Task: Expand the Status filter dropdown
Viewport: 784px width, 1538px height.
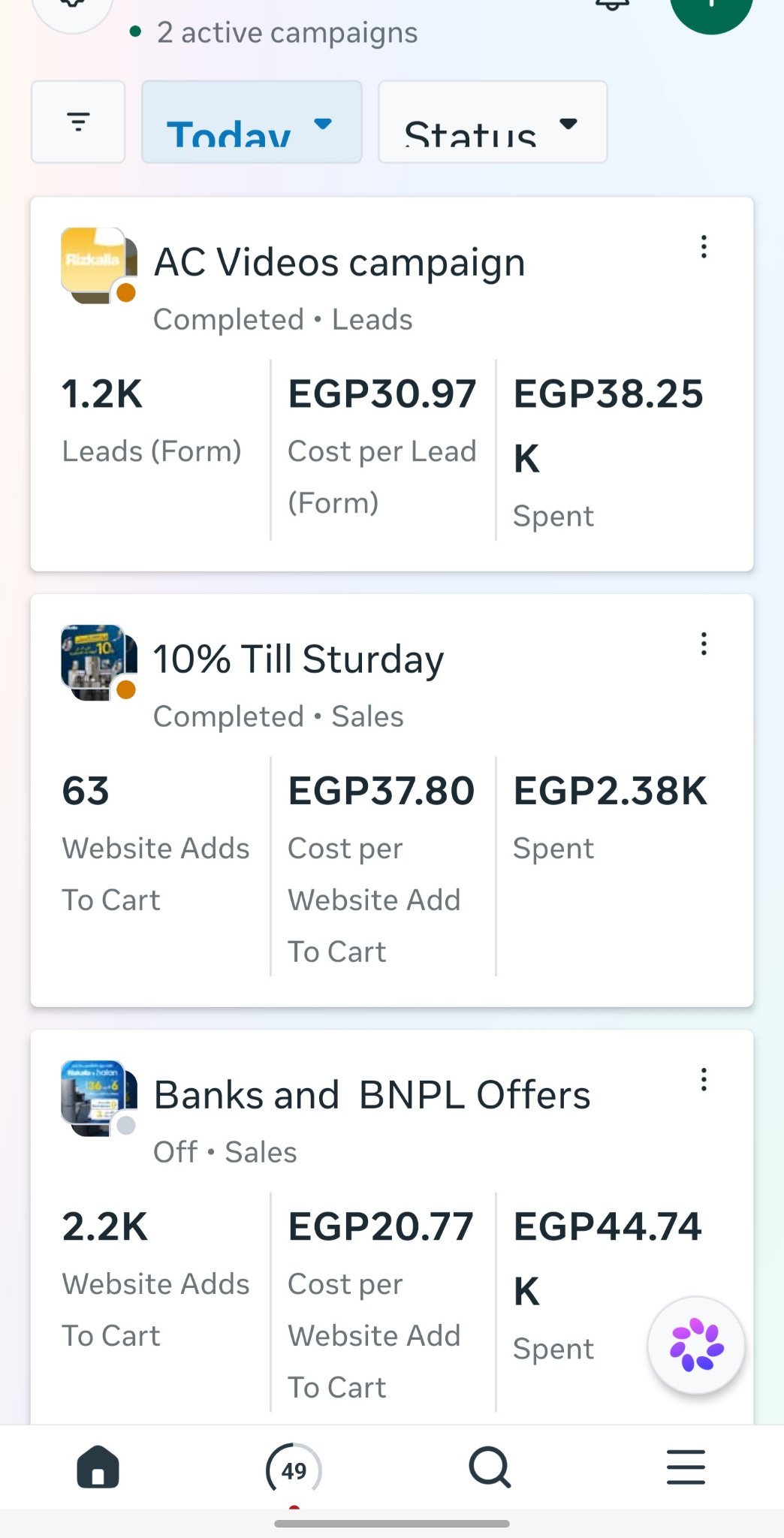Action: [493, 122]
